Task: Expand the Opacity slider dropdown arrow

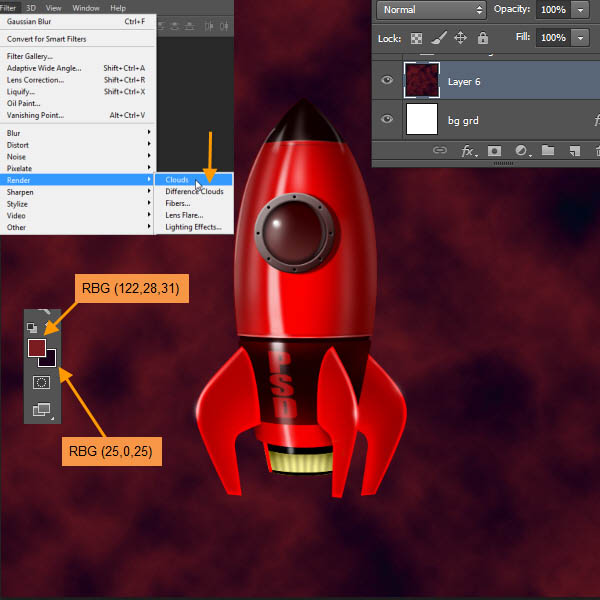Action: point(581,9)
